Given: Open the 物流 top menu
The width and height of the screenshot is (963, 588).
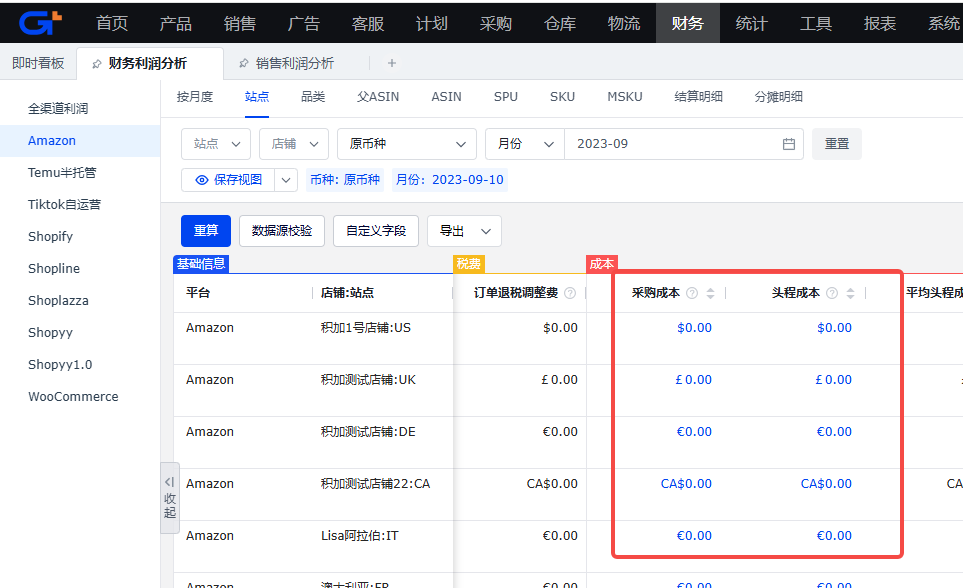Looking at the screenshot, I should [x=623, y=23].
